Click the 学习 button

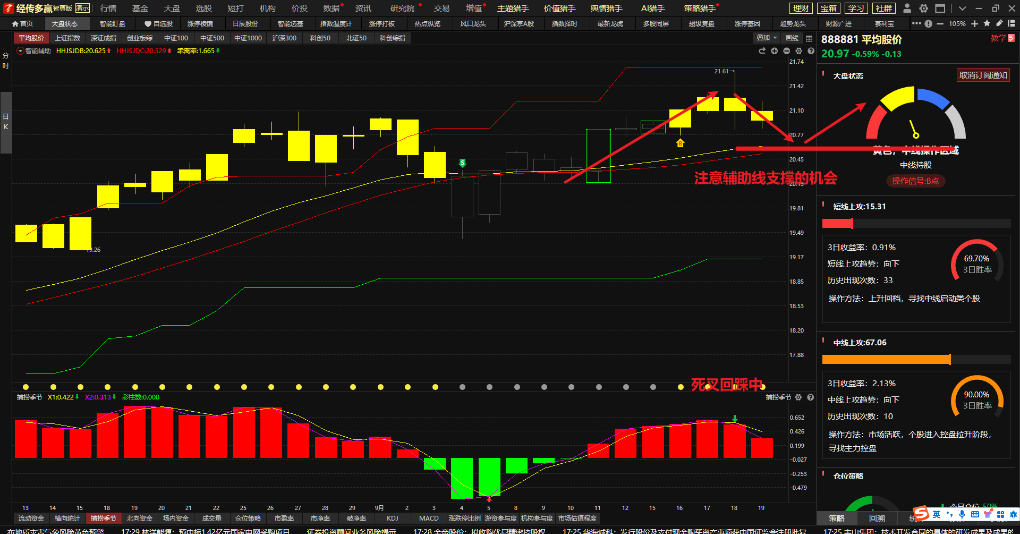coord(856,8)
